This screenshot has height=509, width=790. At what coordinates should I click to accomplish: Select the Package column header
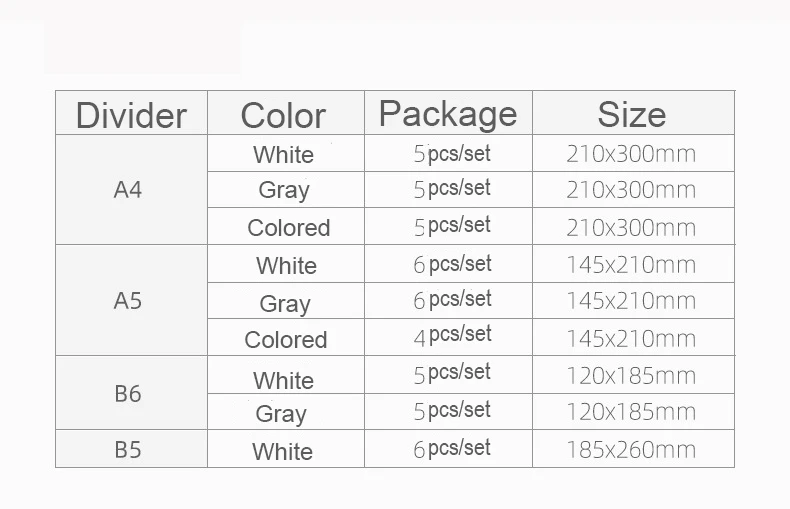[448, 114]
